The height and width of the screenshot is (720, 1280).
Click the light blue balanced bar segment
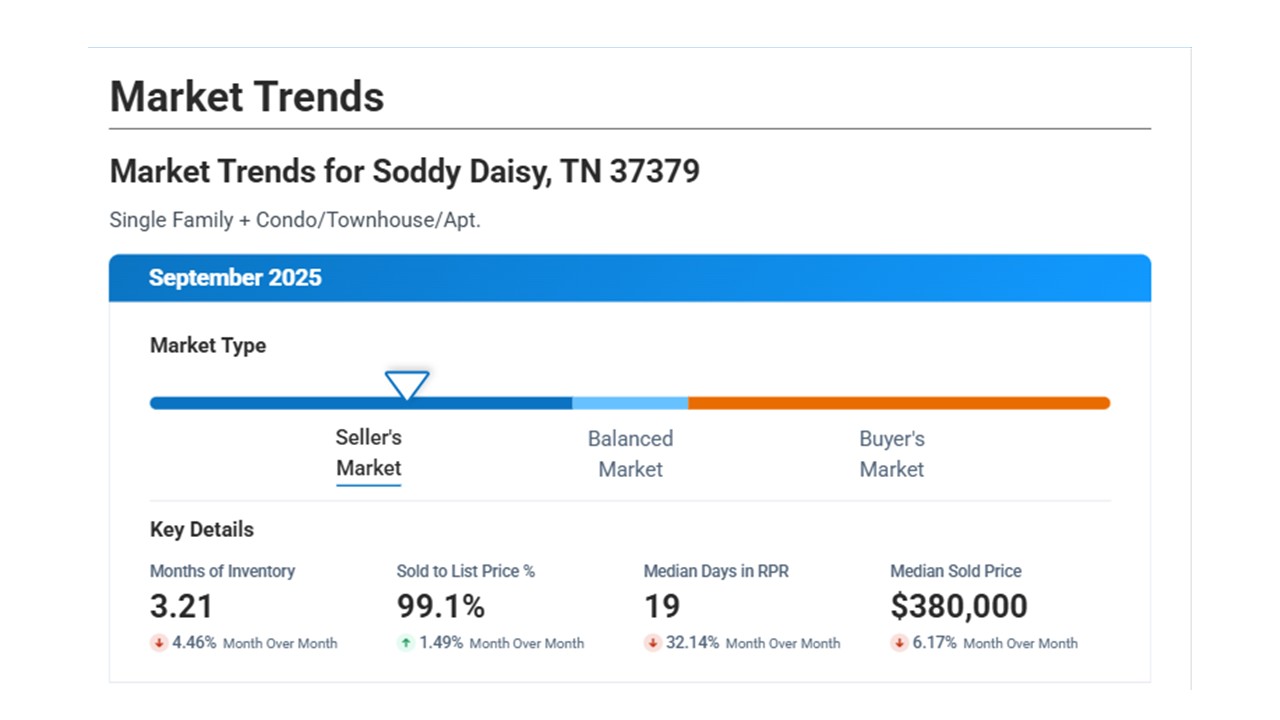point(630,403)
